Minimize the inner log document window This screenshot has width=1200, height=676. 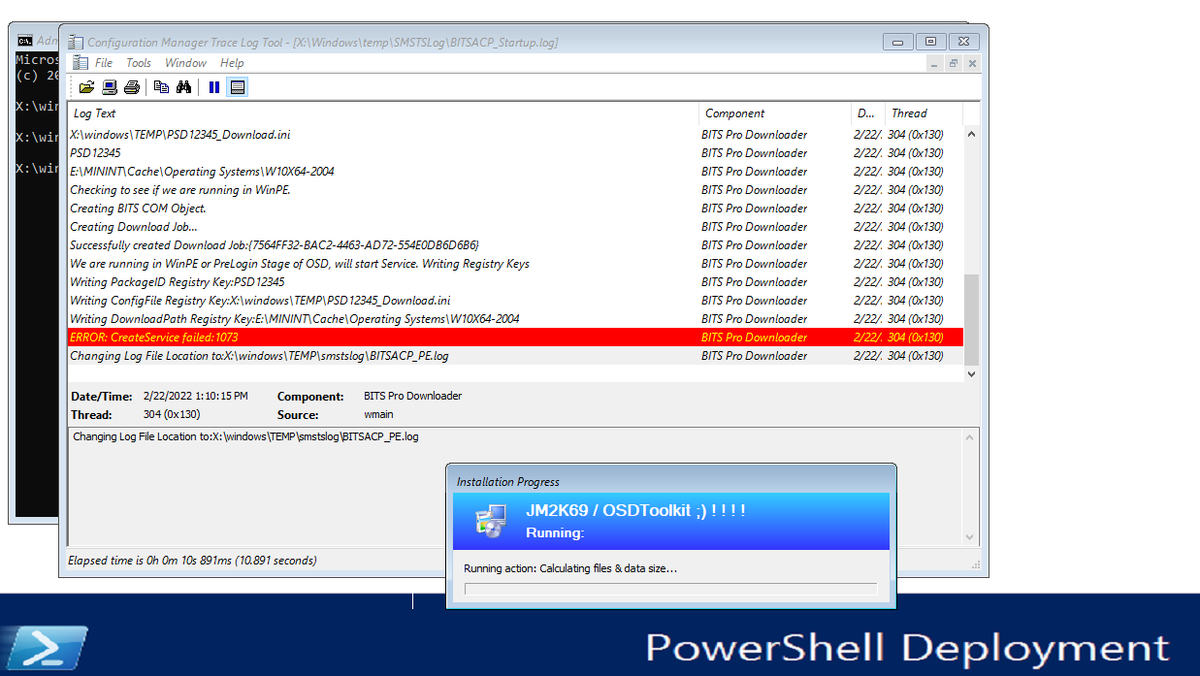pyautogui.click(x=934, y=63)
